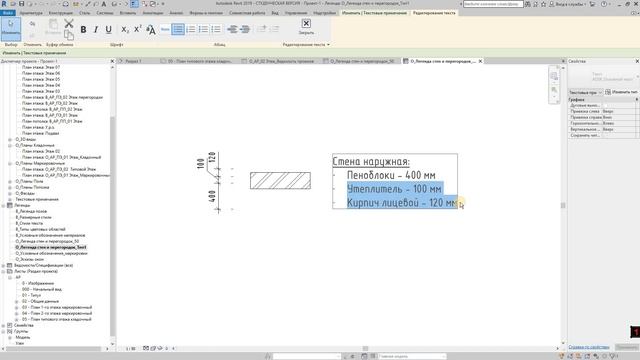
Task: Click the Cut scissors icon
Action: tap(69, 24)
